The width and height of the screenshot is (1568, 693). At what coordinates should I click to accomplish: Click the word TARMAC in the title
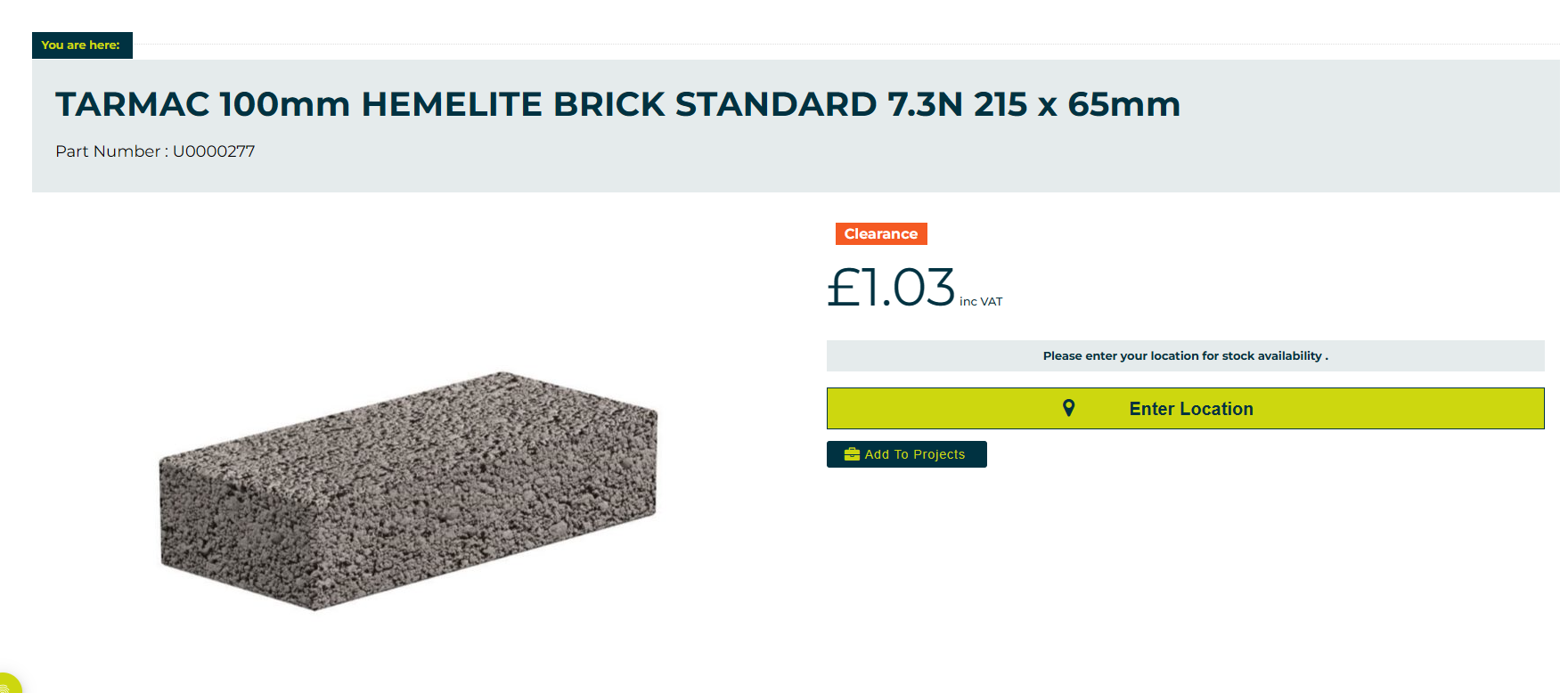[132, 104]
